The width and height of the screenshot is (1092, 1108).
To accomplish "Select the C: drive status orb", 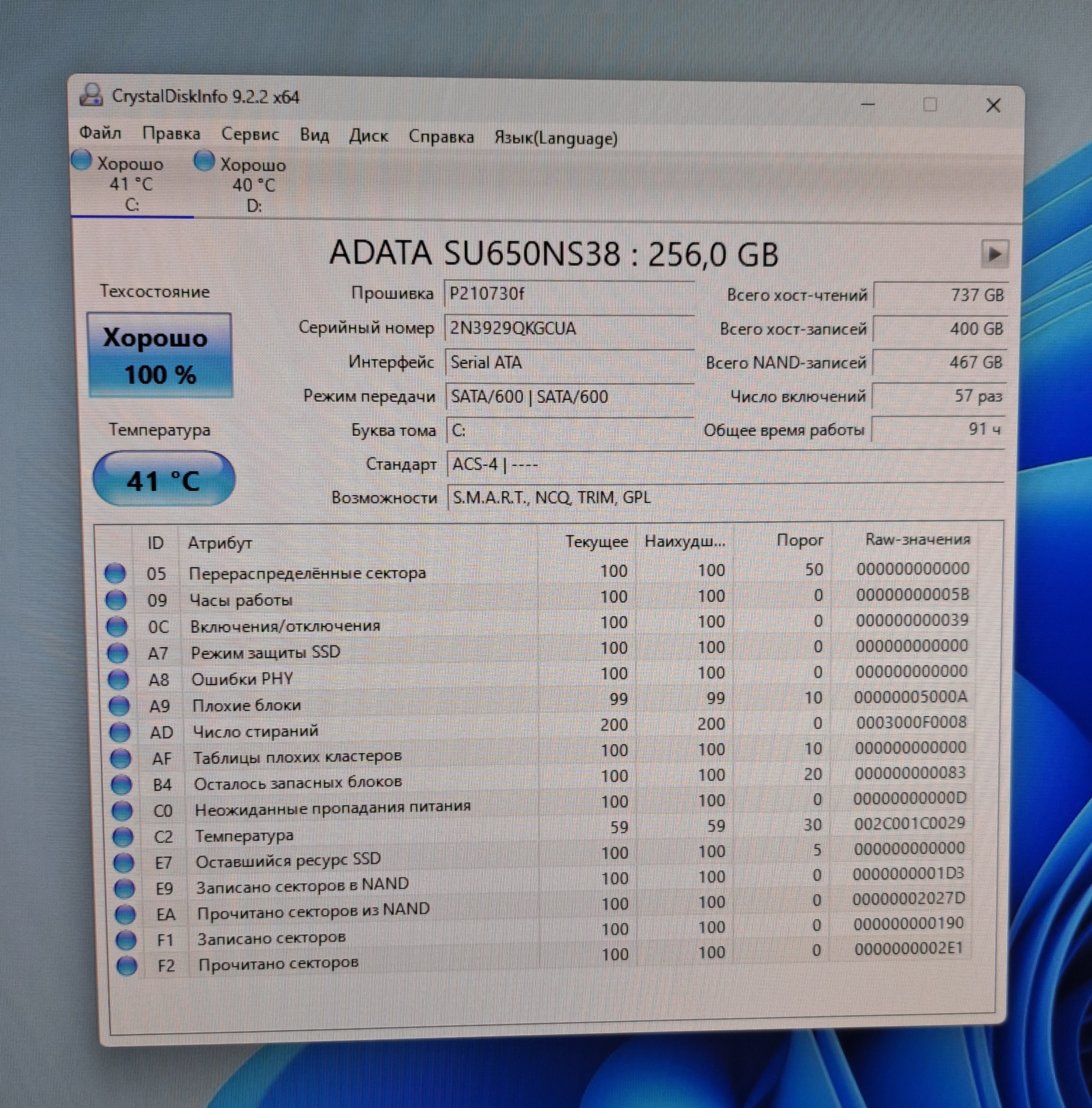I will pyautogui.click(x=81, y=161).
